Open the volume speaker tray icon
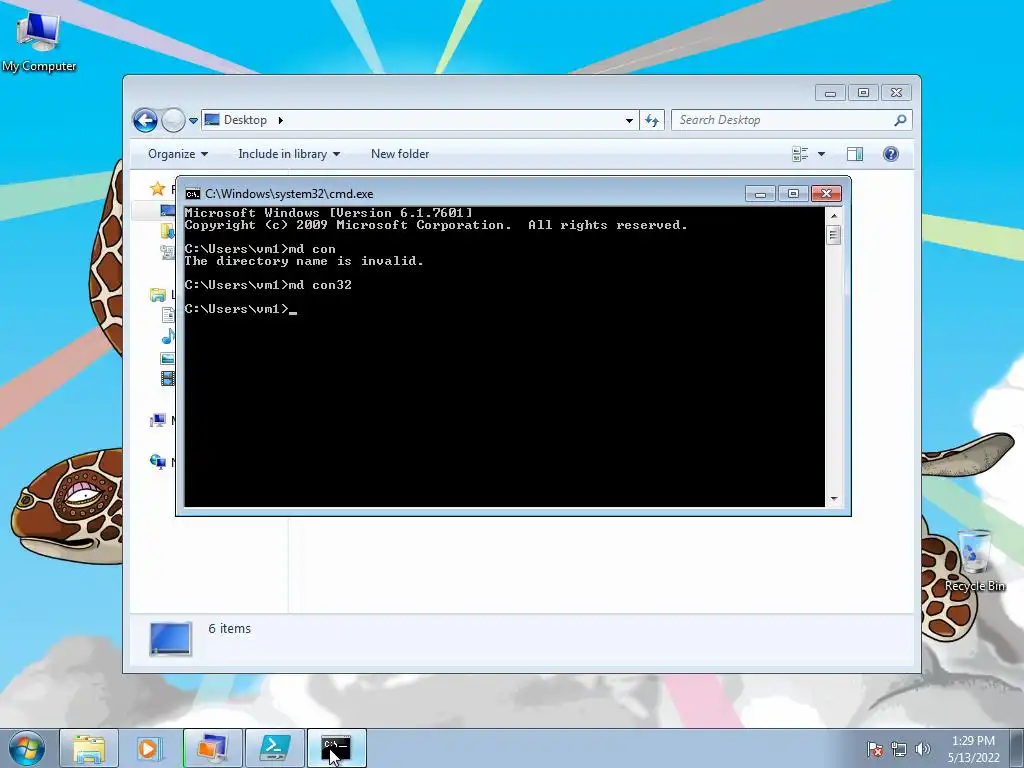Viewport: 1024px width, 768px height. tap(922, 749)
